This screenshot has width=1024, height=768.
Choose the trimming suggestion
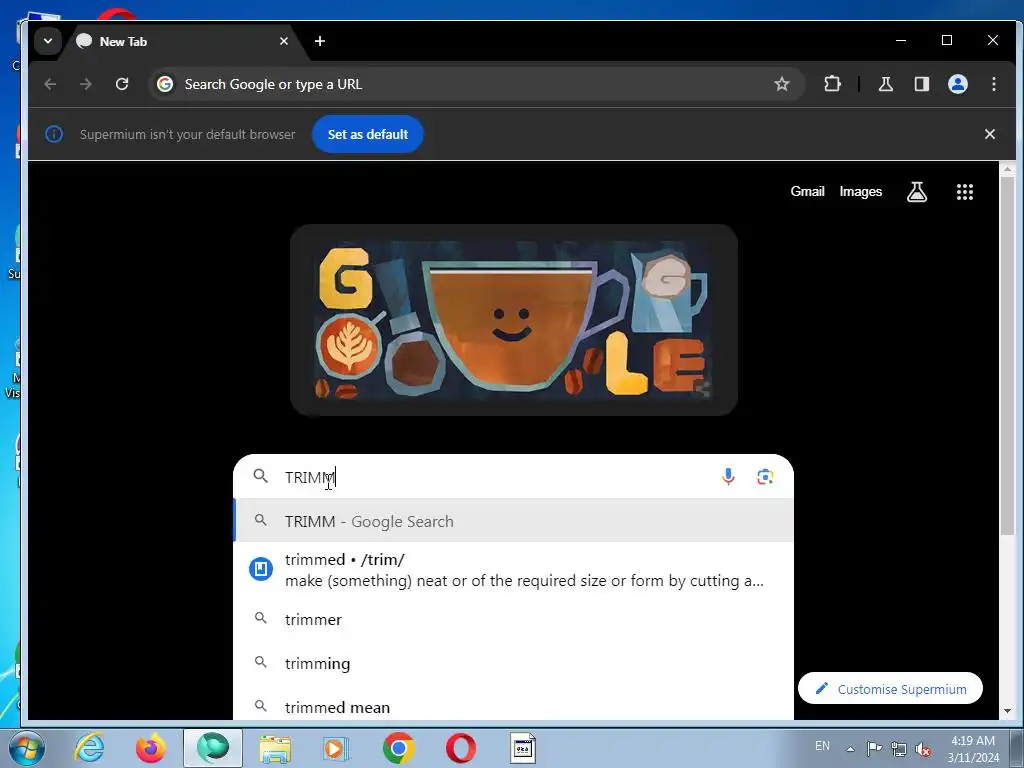tap(513, 664)
